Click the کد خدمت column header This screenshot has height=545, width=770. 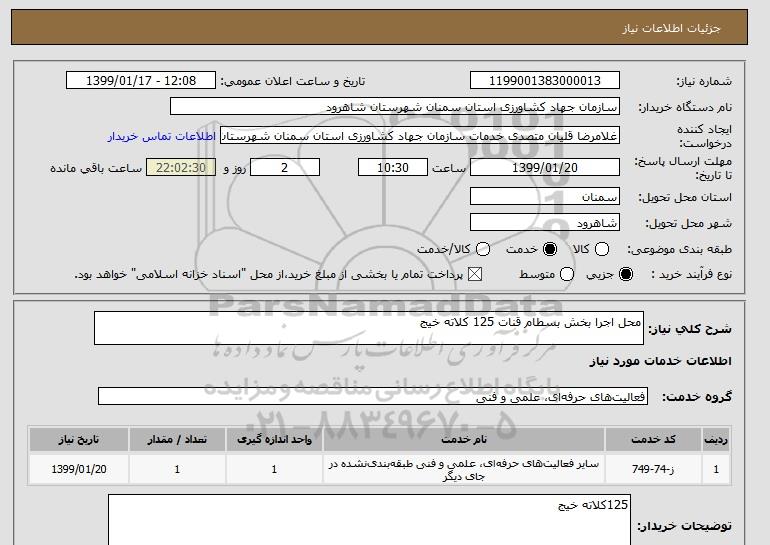[x=653, y=439]
